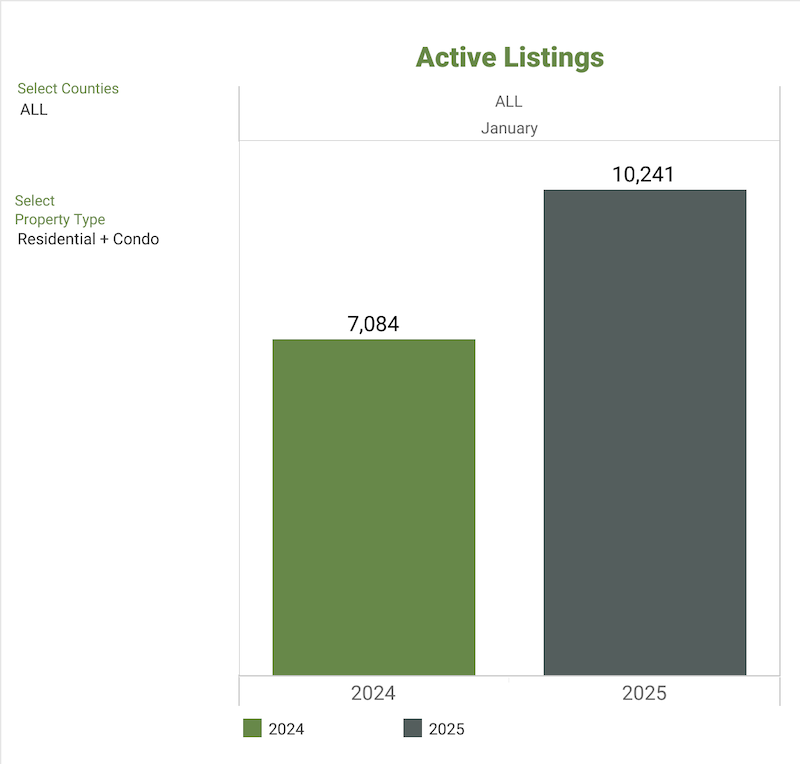Open the Residential + Condo property type dropdown

88,239
